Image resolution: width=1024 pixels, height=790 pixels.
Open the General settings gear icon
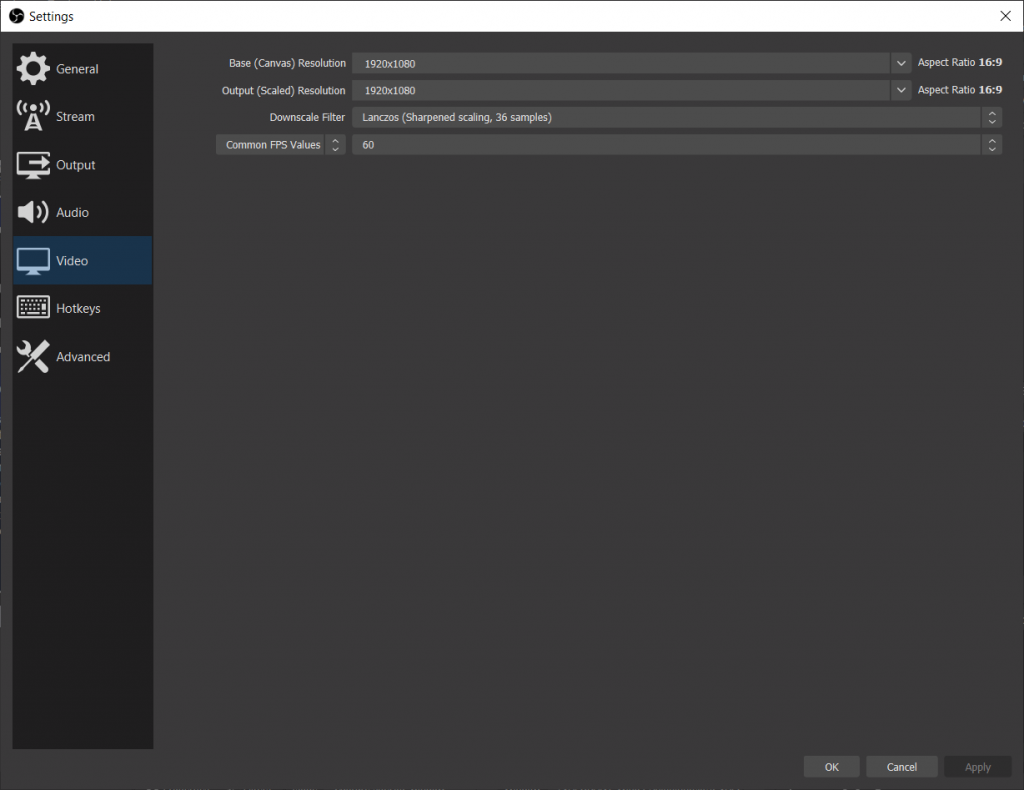(32, 68)
